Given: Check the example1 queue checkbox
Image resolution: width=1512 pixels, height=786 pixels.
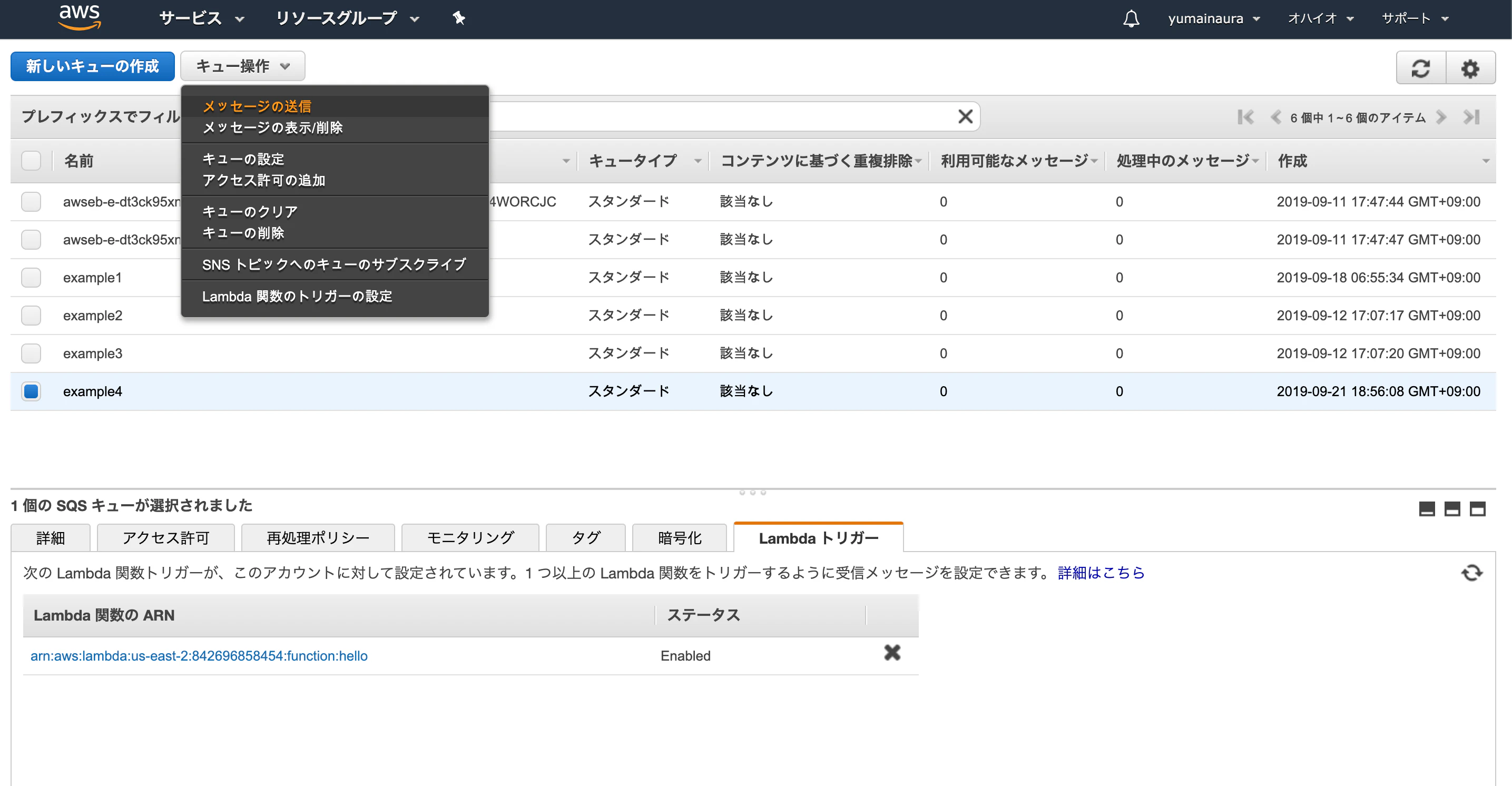Looking at the screenshot, I should coord(31,277).
